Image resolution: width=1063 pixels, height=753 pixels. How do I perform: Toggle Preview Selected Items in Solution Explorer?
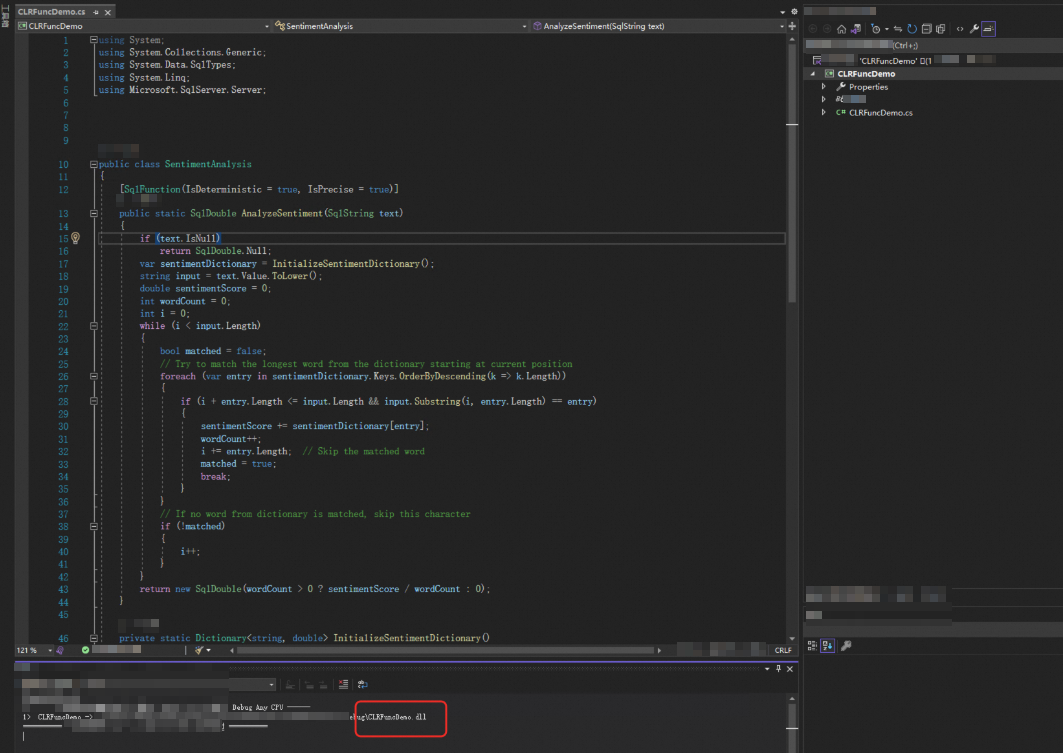988,28
